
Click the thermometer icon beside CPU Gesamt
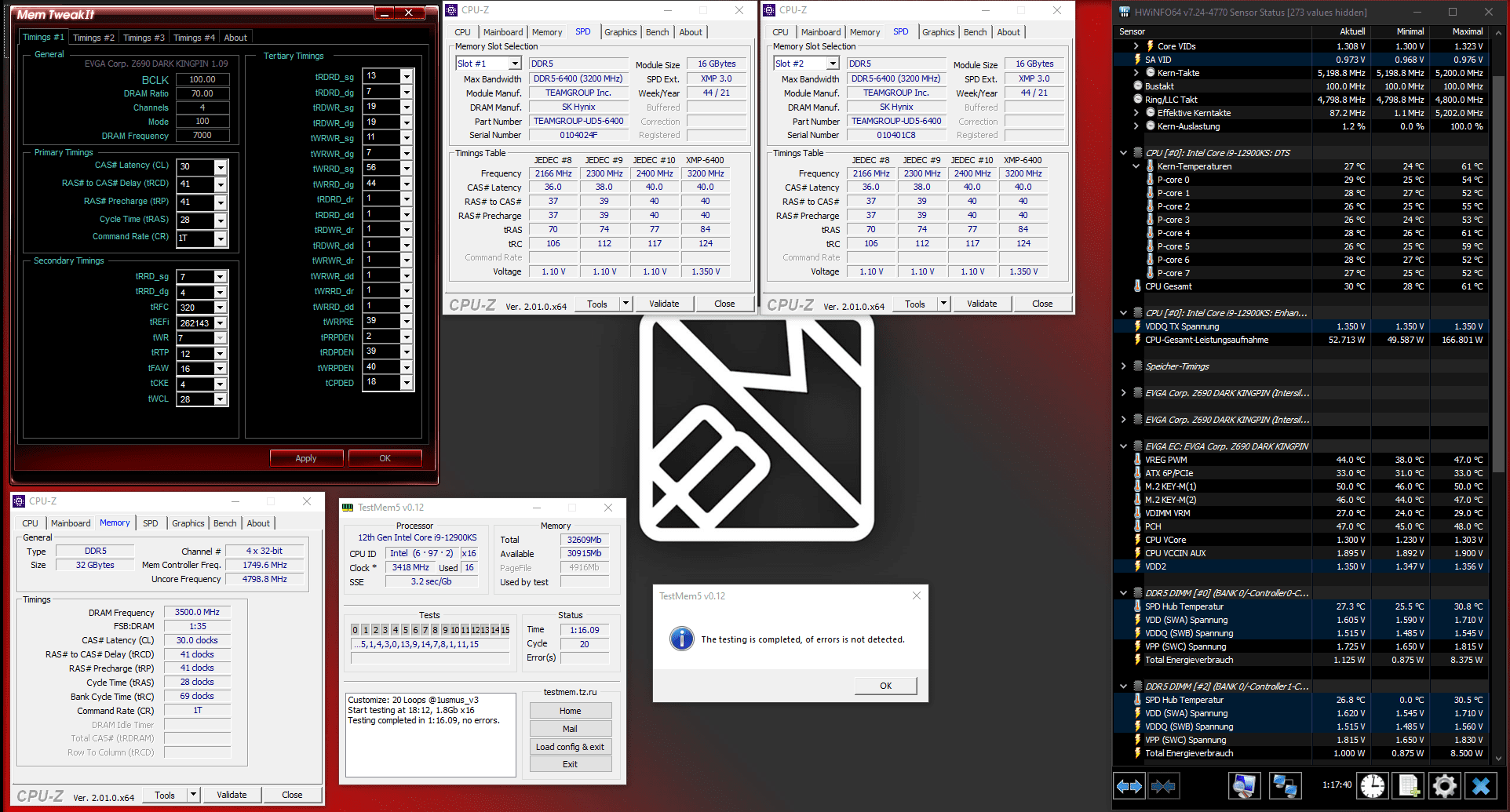[1137, 286]
